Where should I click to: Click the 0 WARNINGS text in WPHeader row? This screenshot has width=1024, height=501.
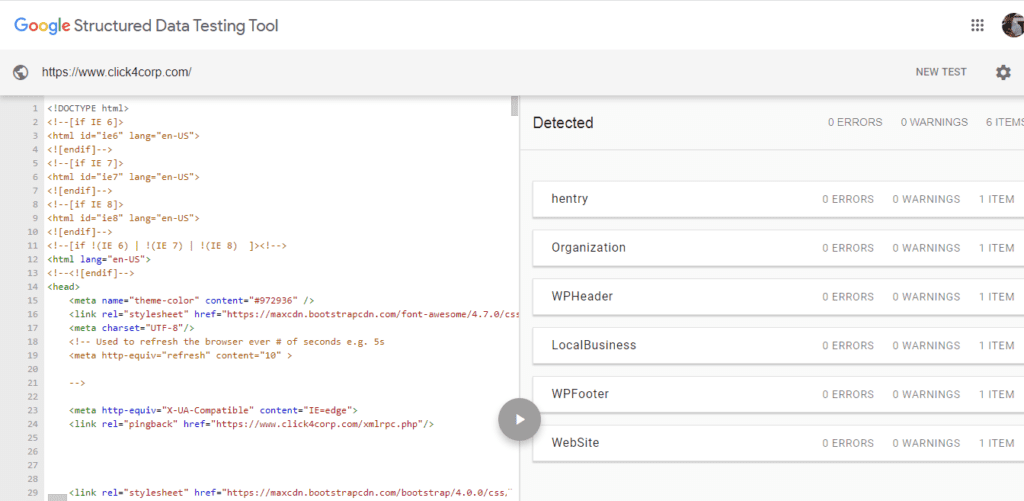926,297
